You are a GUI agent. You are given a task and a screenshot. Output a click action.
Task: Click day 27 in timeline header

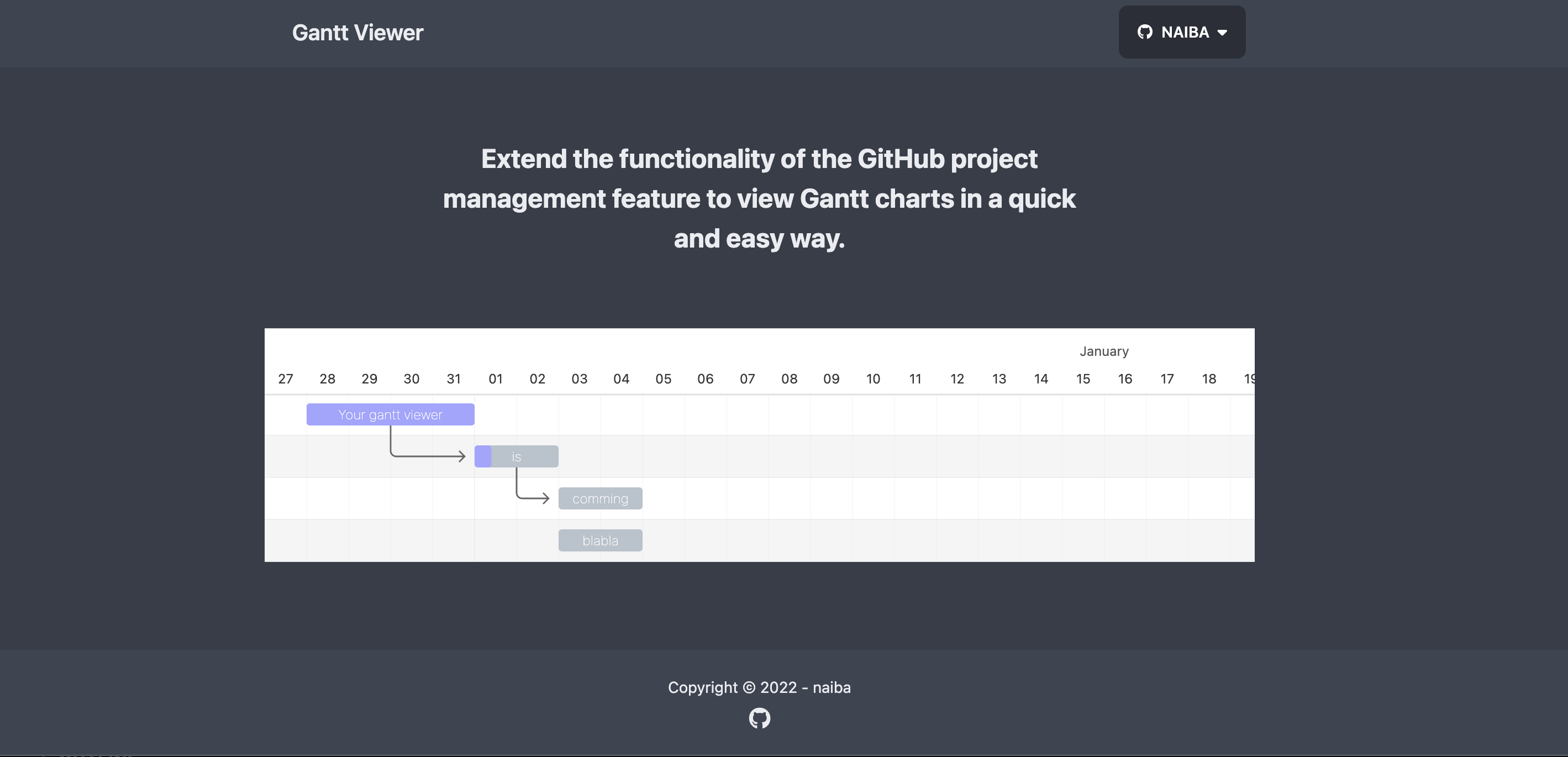pos(286,378)
